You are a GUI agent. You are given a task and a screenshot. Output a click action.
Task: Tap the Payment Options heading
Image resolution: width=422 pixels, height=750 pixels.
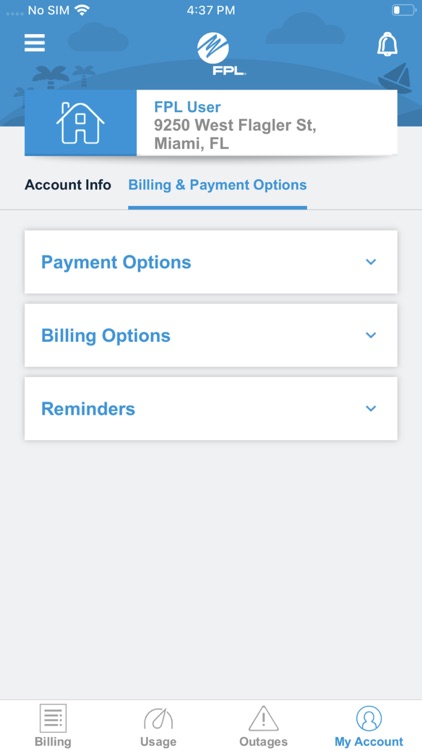(x=116, y=262)
